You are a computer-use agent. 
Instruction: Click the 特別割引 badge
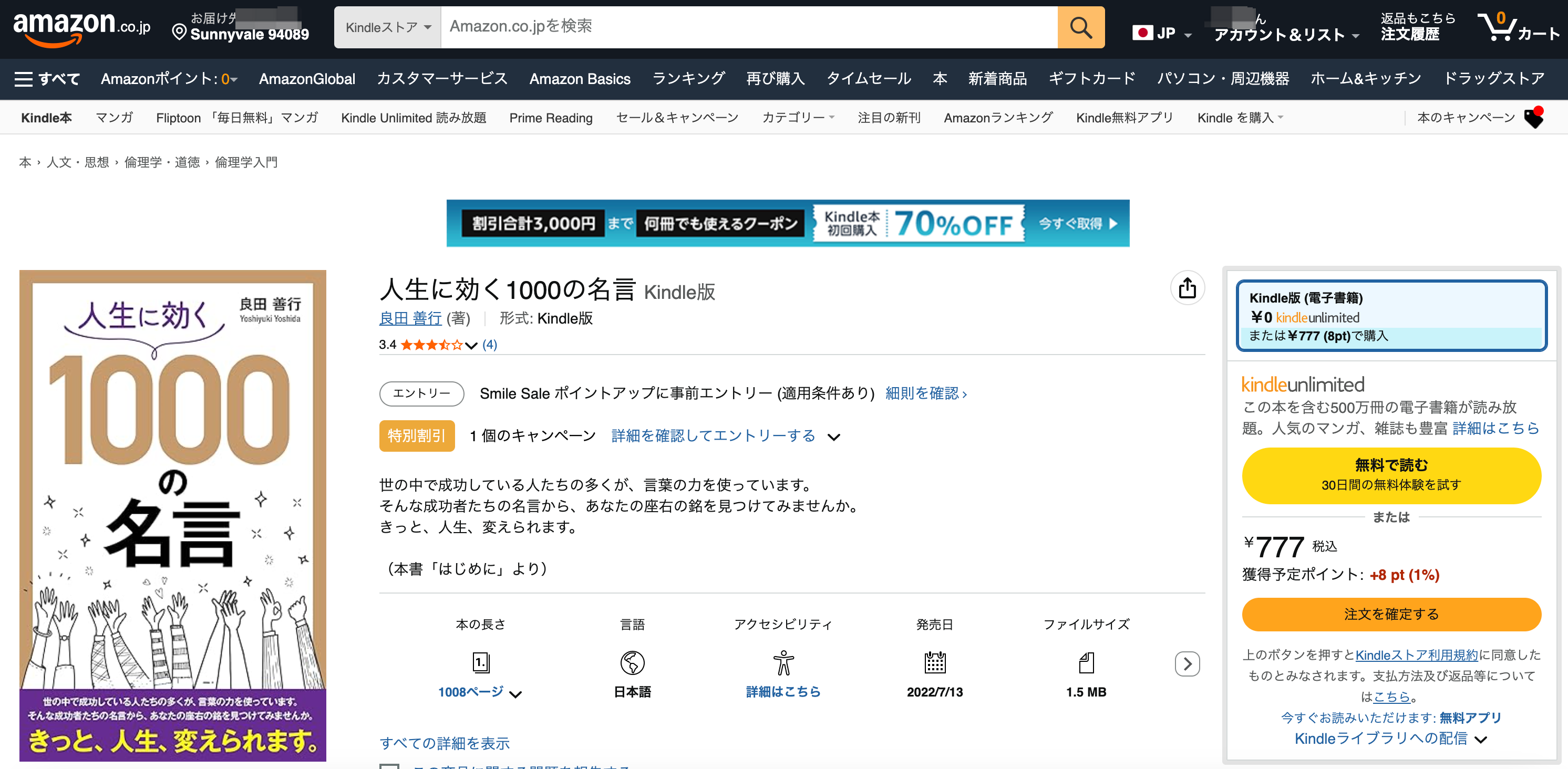(x=417, y=436)
